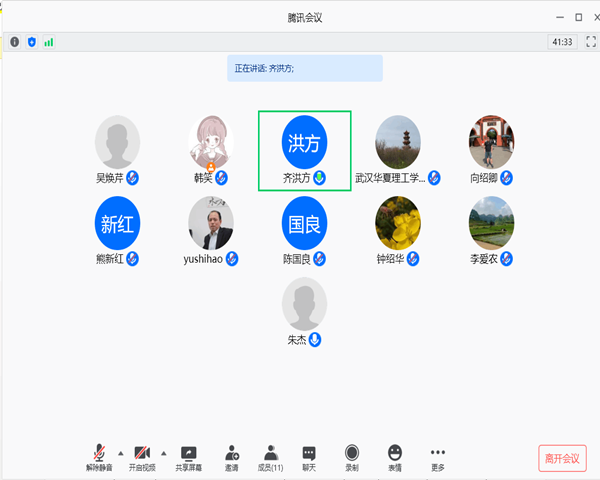Select yushihao's participant thumbnail
The height and width of the screenshot is (480, 600).
tap(211, 223)
